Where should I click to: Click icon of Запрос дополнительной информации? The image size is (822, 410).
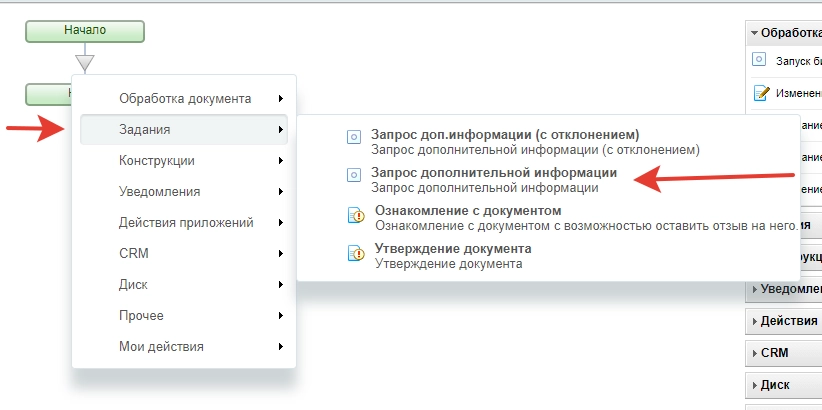[x=354, y=175]
